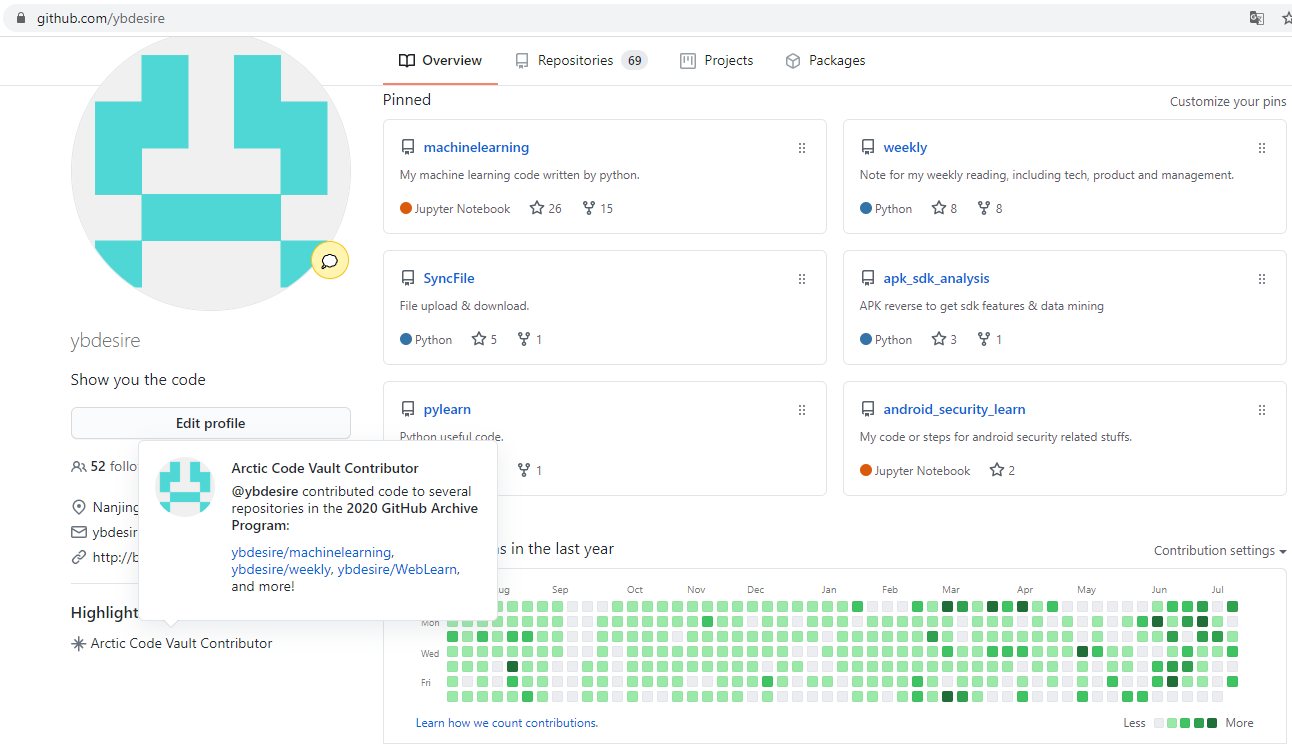
Task: Click ybdesire/WebLearn link in popup
Action: point(397,570)
